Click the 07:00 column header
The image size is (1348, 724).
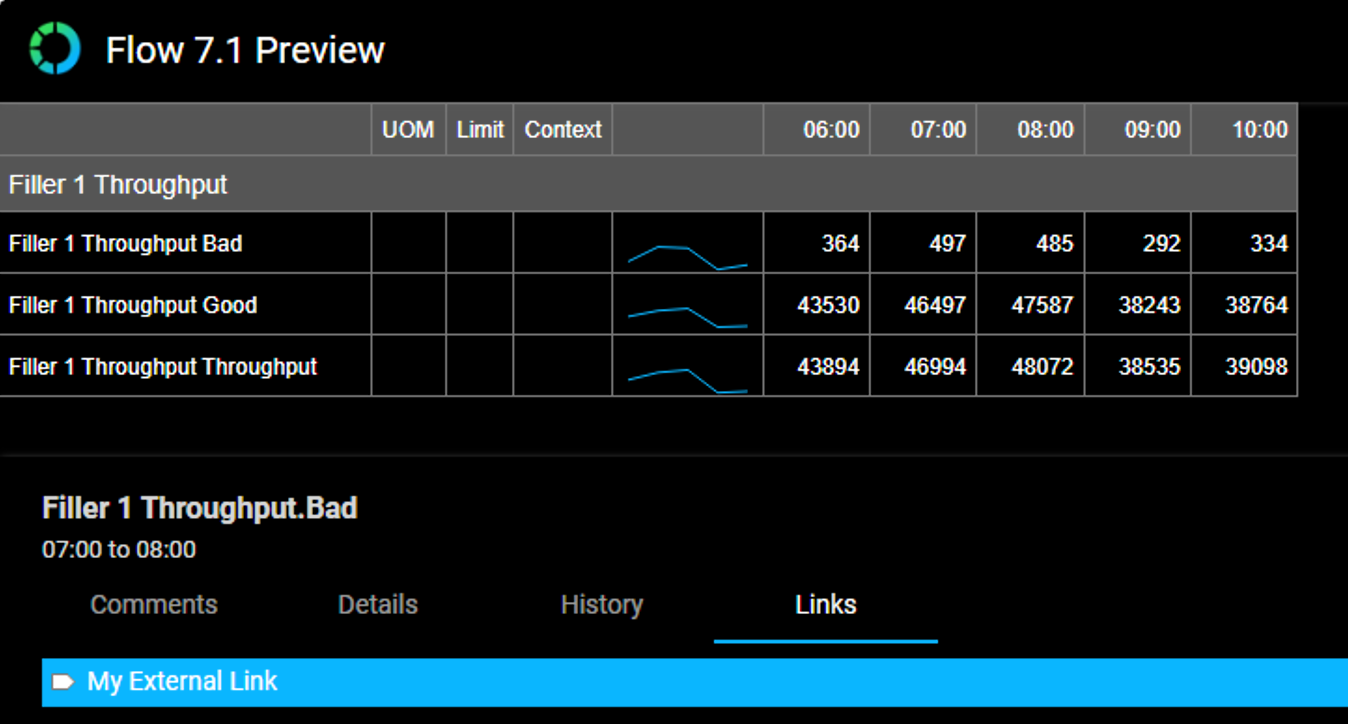click(x=923, y=130)
